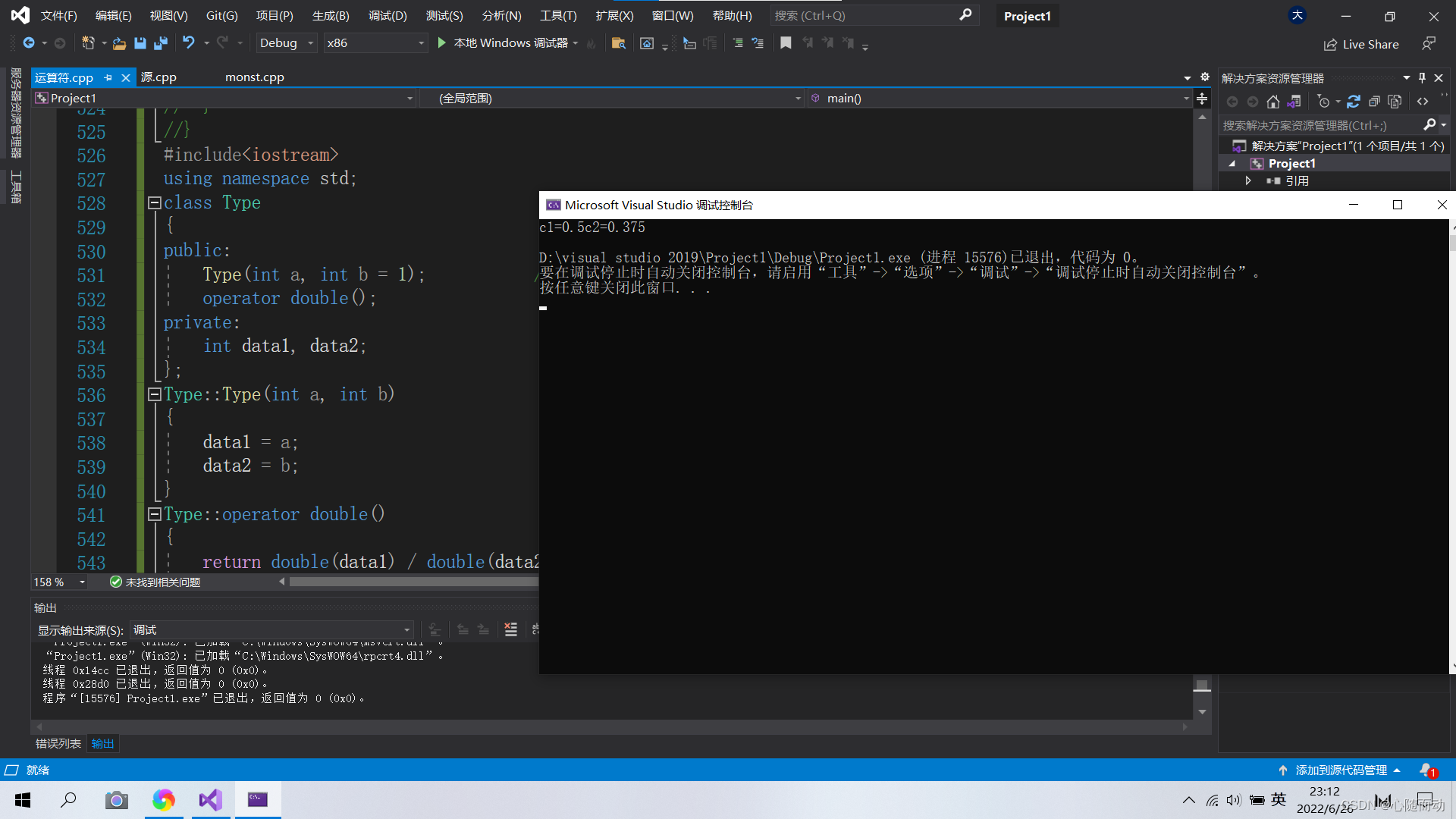1456x819 pixels.
Task: Switch to the 错误列表 tab
Action: tap(58, 744)
